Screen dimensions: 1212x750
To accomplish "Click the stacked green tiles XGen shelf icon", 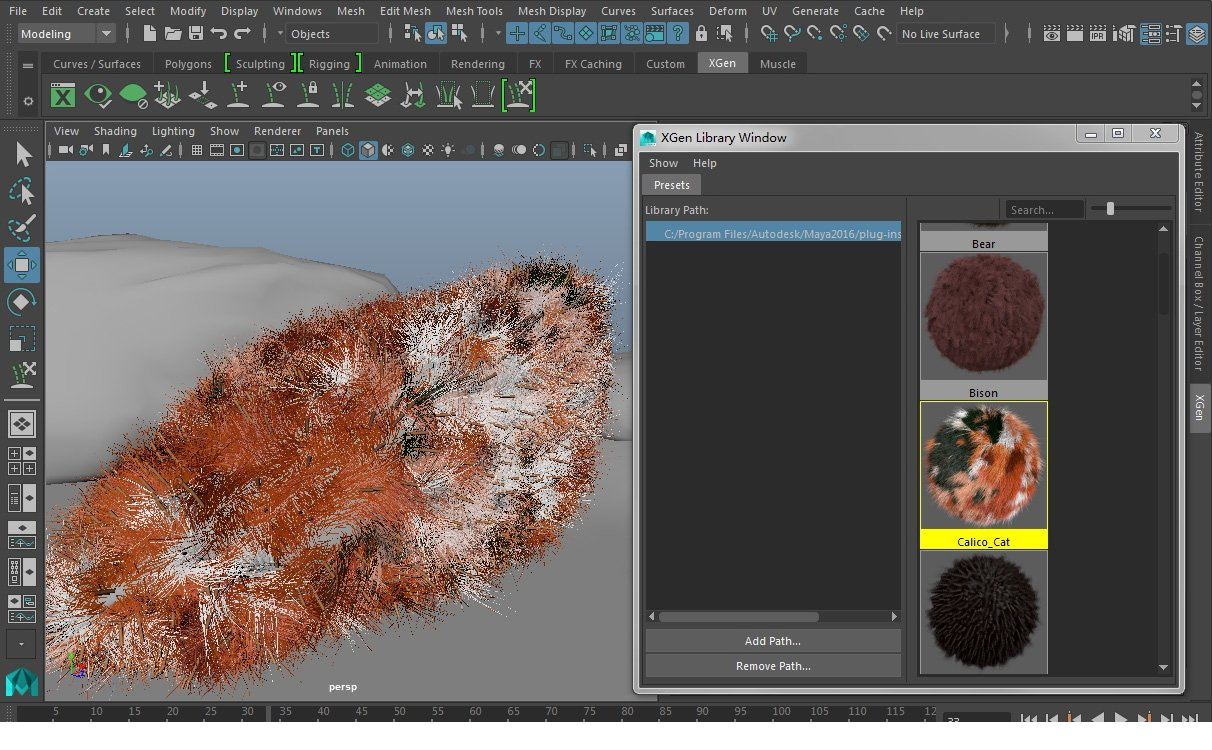I will 378,96.
